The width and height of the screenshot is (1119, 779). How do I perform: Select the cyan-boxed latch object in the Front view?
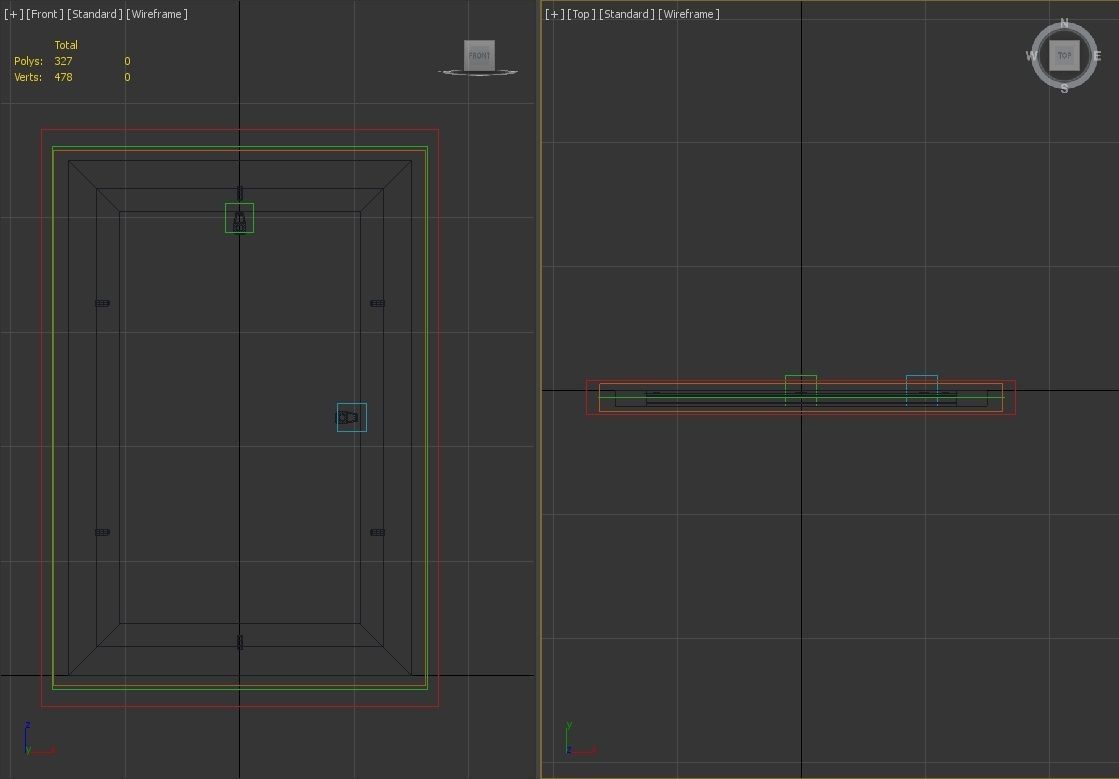352,417
